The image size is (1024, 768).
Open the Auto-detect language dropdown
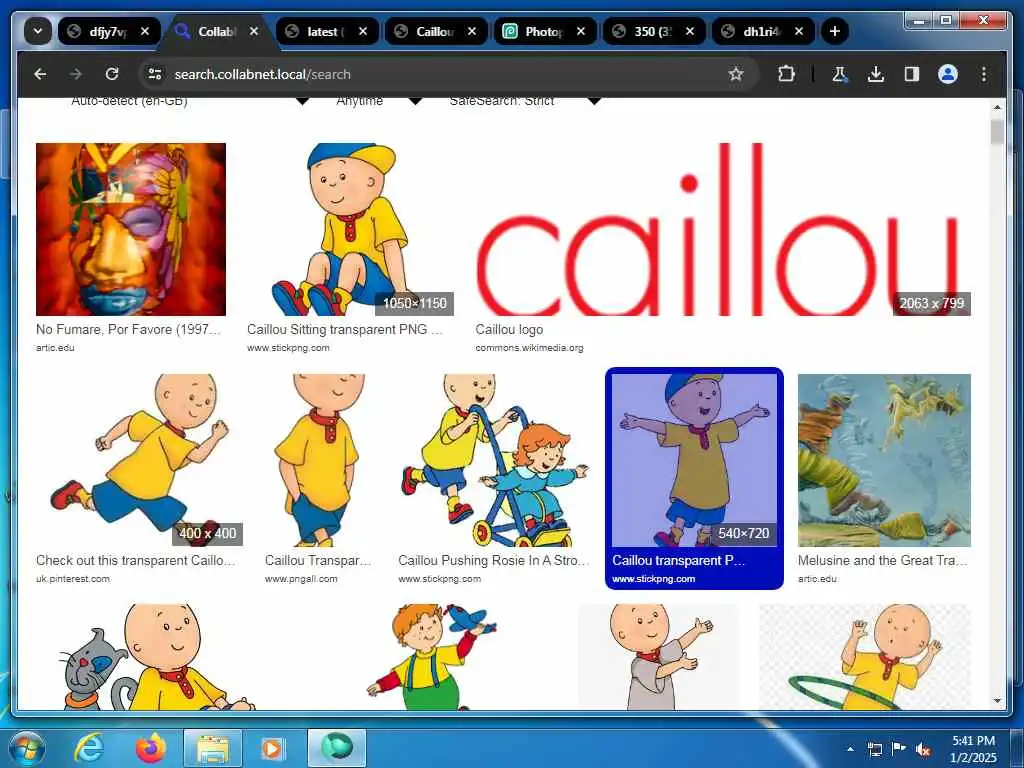point(189,101)
